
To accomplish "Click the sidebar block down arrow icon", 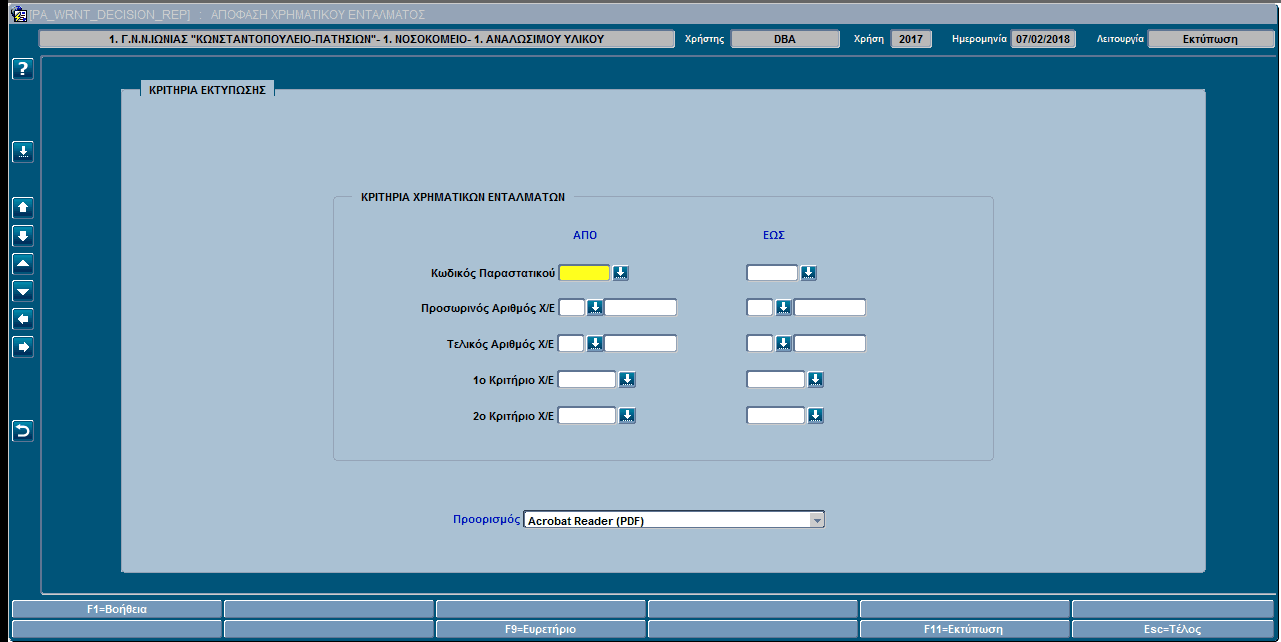I will 23,236.
